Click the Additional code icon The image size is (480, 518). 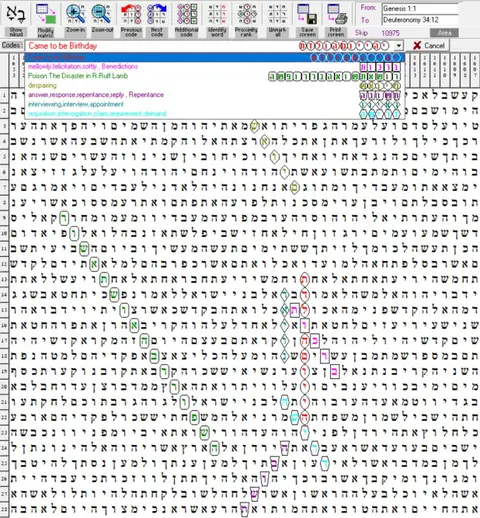click(186, 14)
